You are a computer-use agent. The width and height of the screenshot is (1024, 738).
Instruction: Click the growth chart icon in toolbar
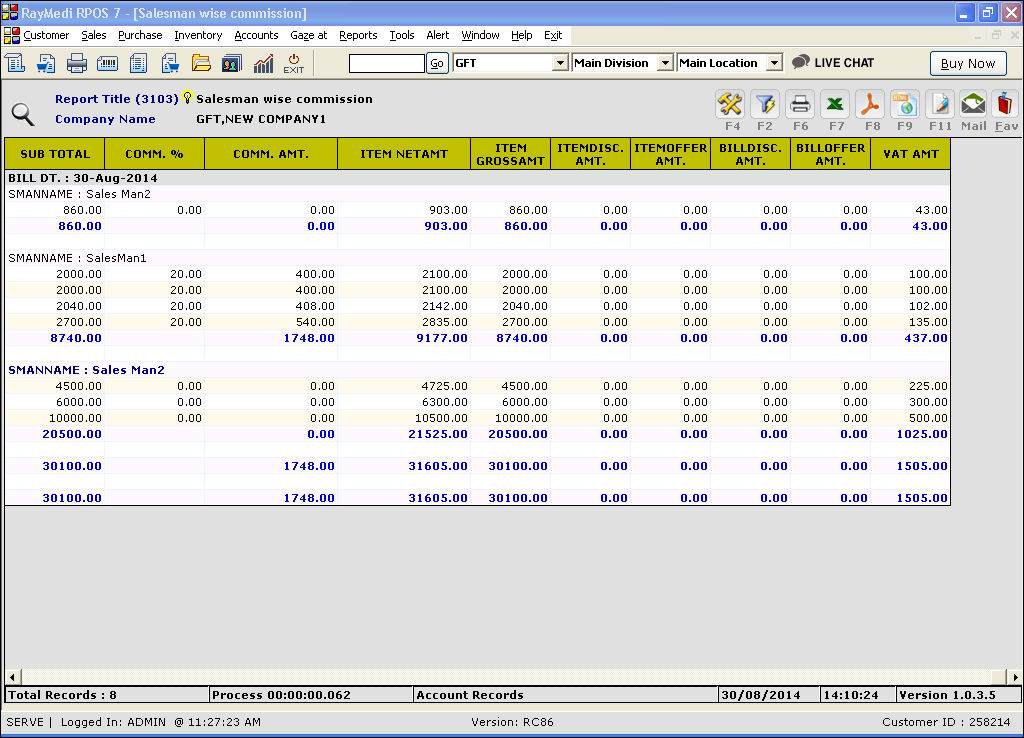(x=263, y=64)
